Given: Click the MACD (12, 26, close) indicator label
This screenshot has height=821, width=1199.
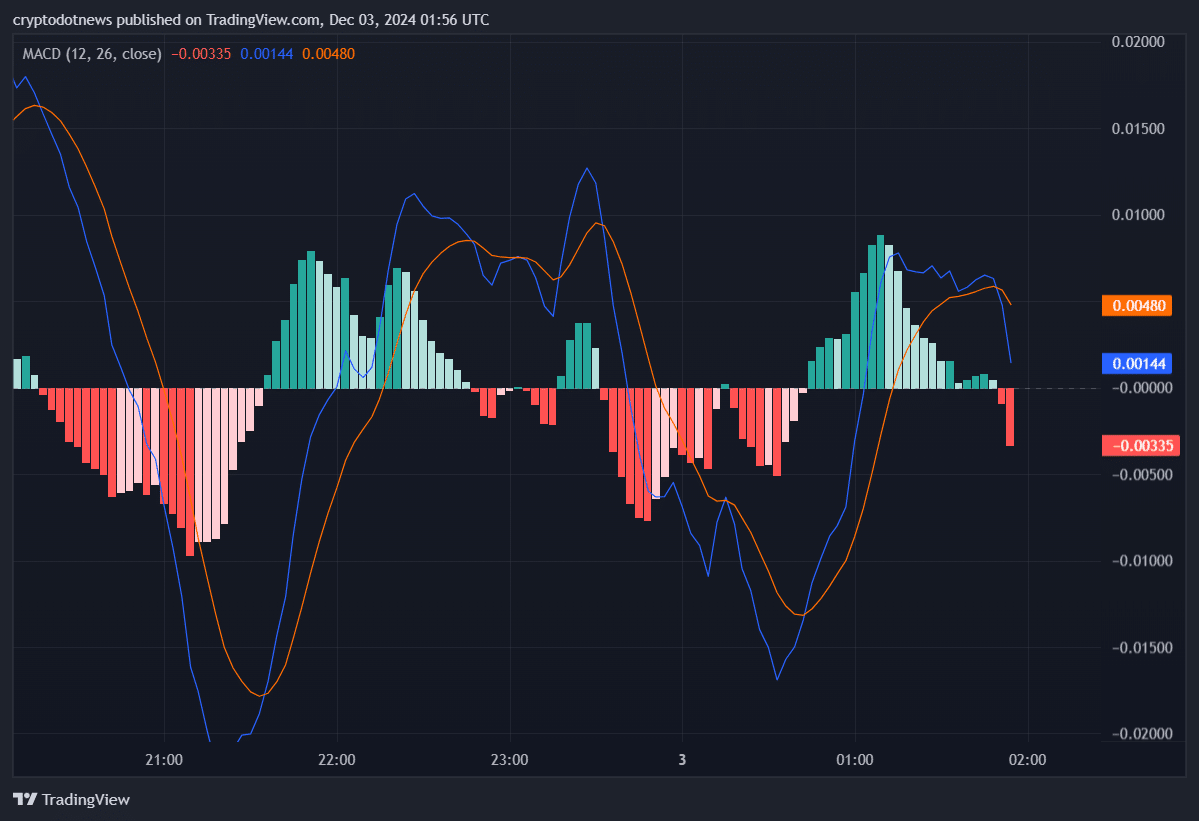Looking at the screenshot, I should (x=92, y=54).
